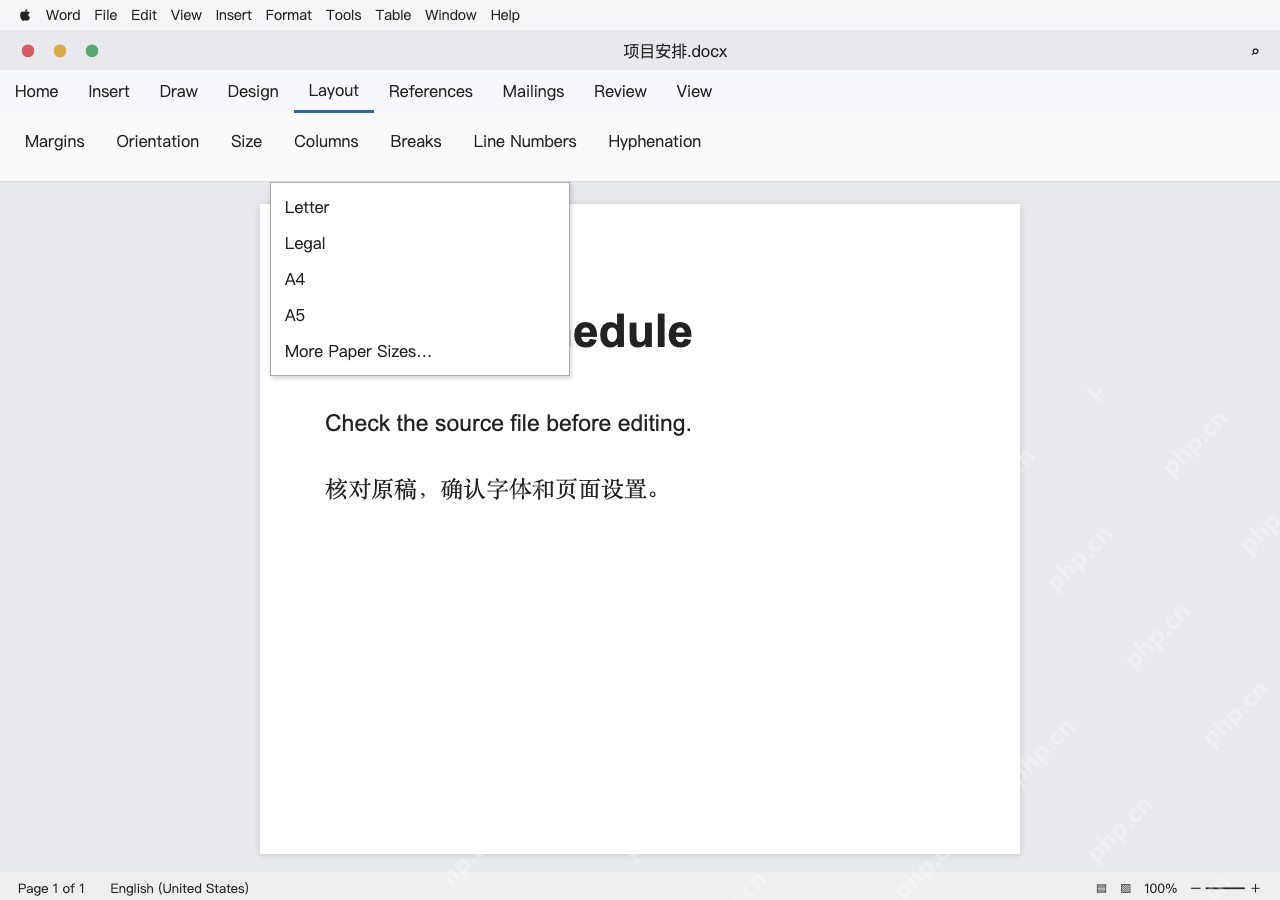Open the Table menu in menu bar
The height and width of the screenshot is (900, 1280).
pos(393,15)
